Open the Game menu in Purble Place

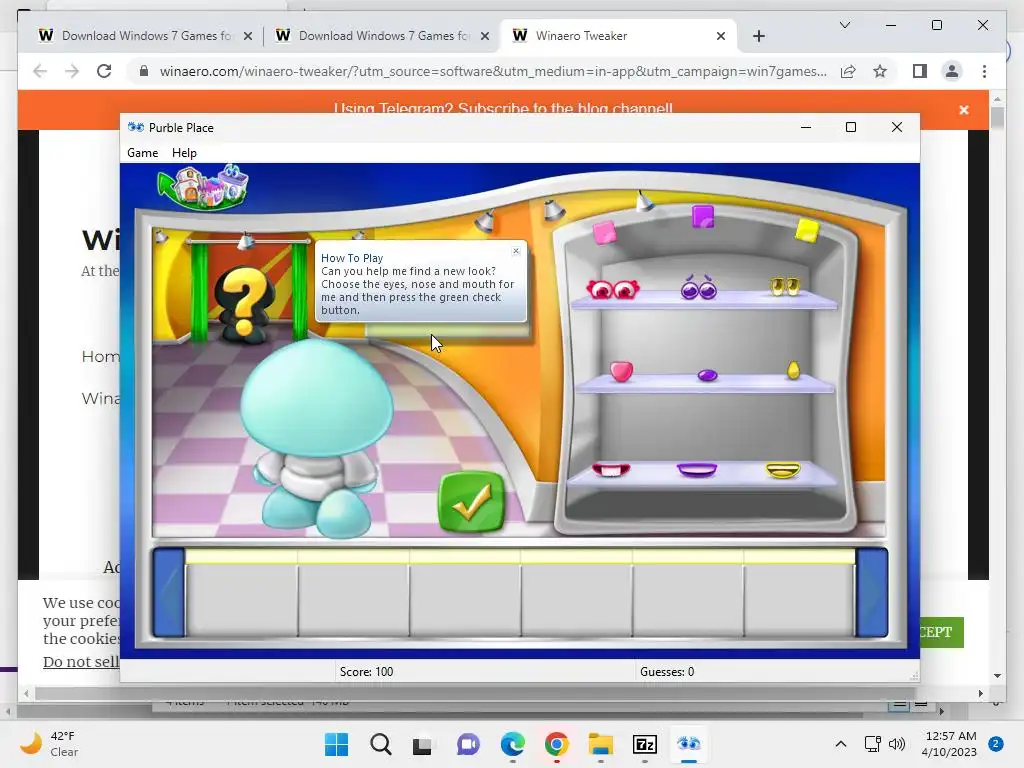(x=142, y=153)
